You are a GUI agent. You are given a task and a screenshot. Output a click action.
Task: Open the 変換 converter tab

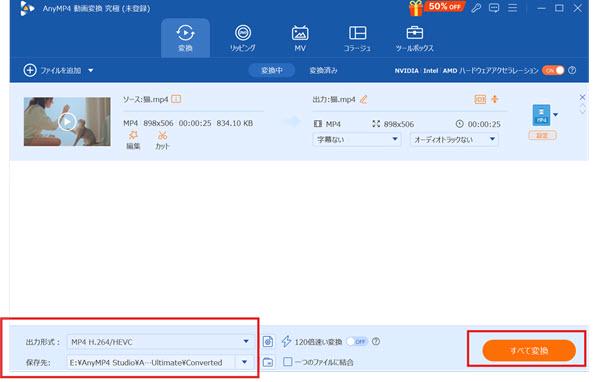[x=185, y=38]
